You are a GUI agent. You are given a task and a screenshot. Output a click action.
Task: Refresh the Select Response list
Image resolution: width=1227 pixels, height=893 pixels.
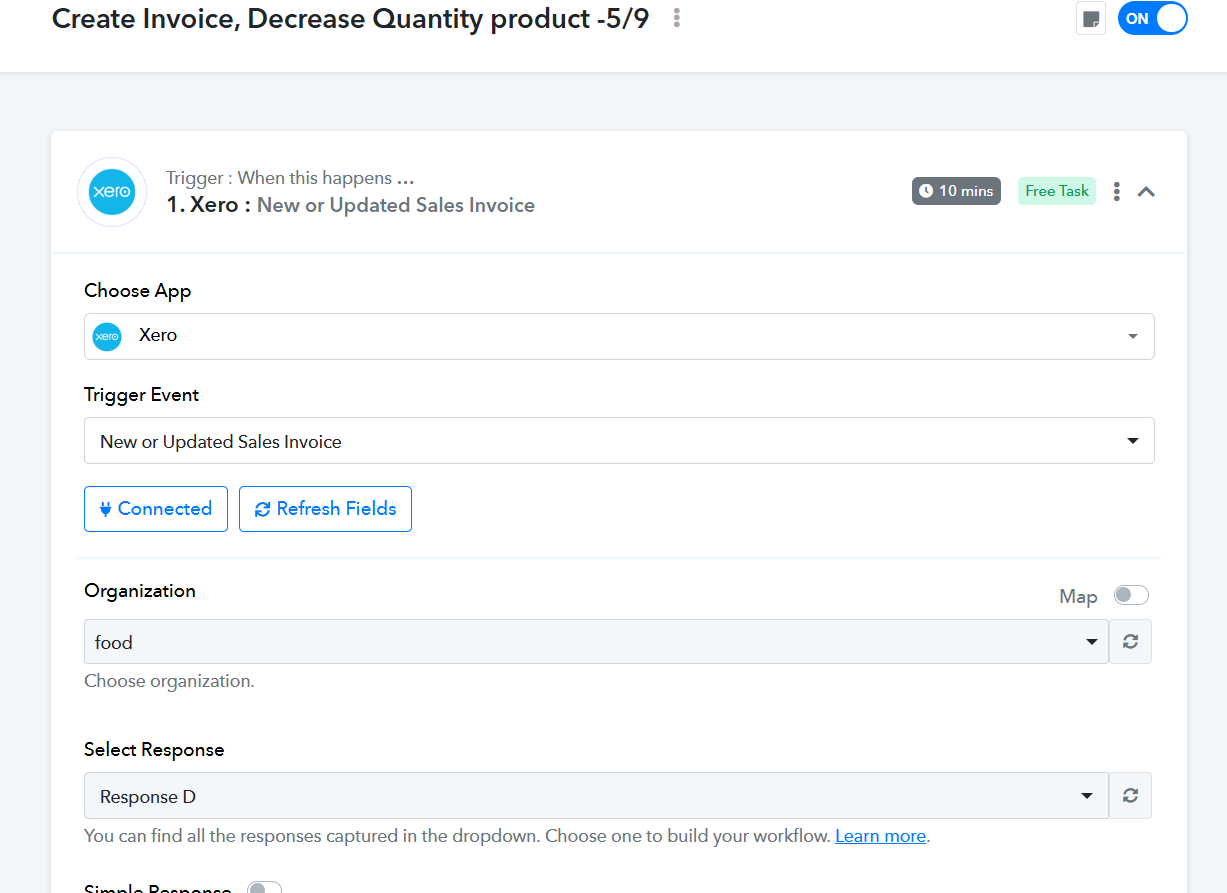pos(1130,796)
